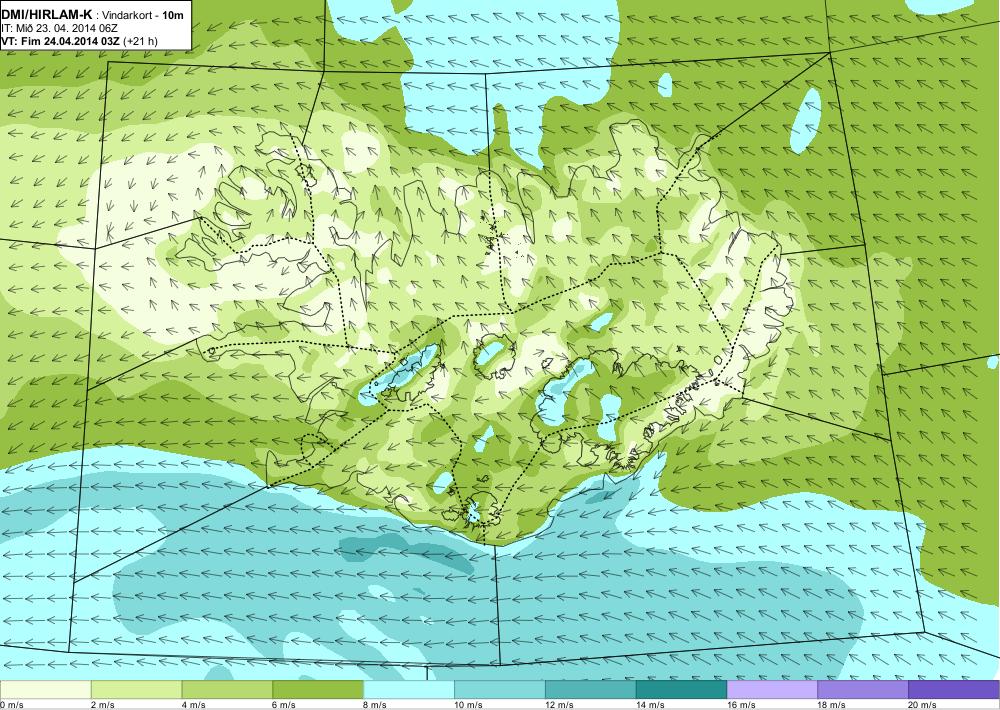Viewport: 1000px width, 710px height.
Task: Select the darkest purple swatch above 20 m/s
Action: click(x=954, y=690)
